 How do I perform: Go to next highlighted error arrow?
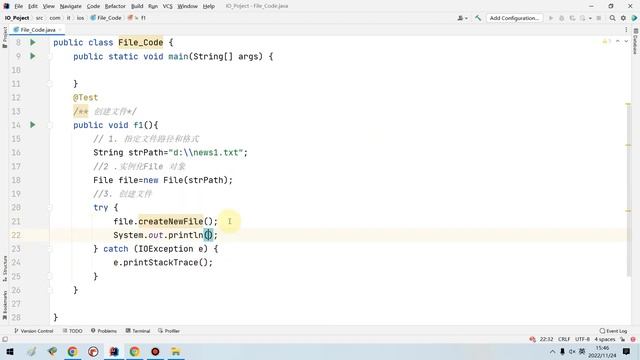(x=626, y=41)
